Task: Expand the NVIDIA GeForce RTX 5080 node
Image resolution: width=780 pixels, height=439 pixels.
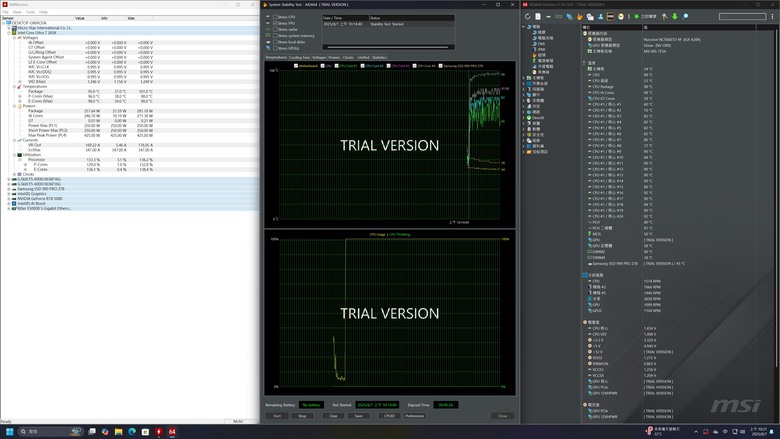Action: [x=8, y=198]
